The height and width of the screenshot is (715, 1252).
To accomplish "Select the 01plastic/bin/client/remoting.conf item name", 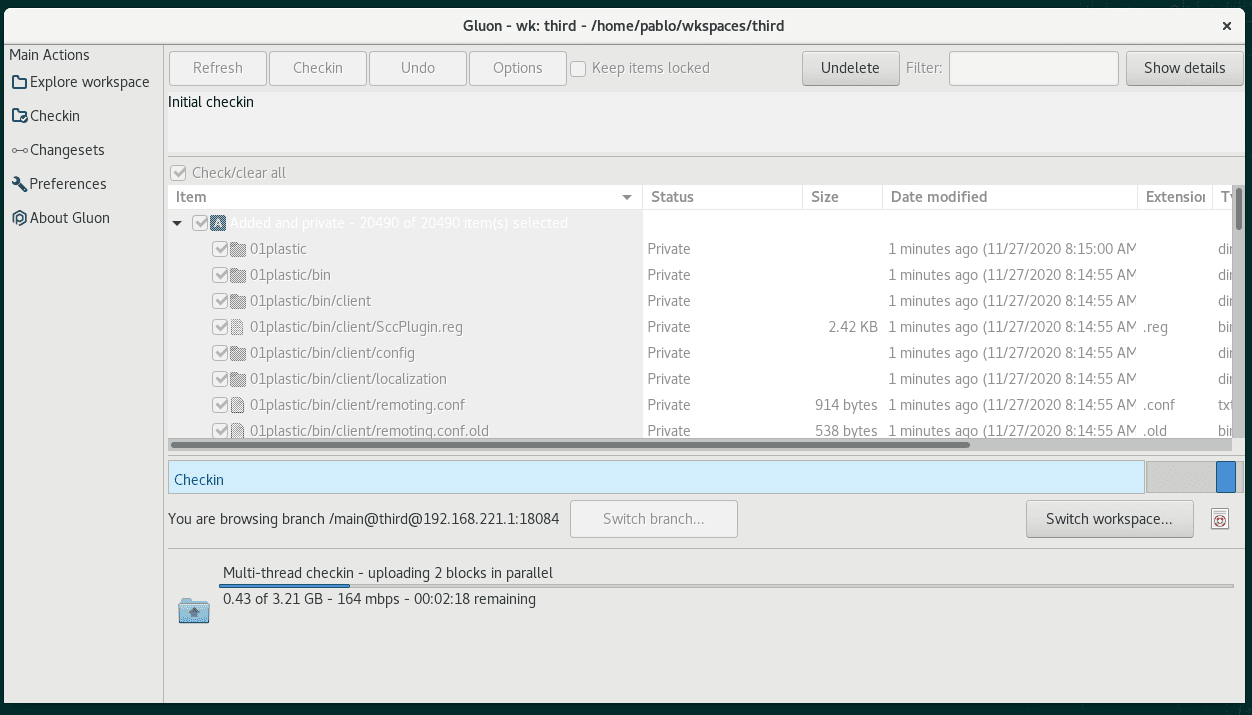I will (x=358, y=405).
